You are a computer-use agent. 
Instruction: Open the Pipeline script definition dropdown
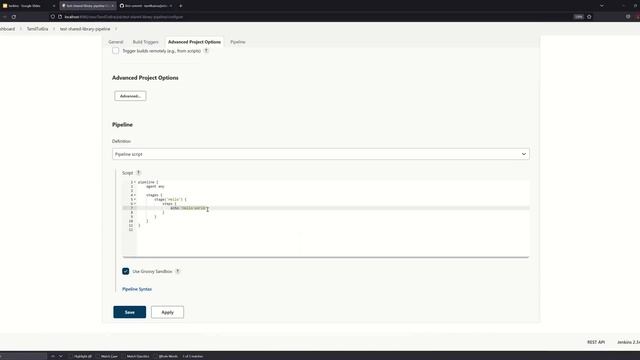321,154
